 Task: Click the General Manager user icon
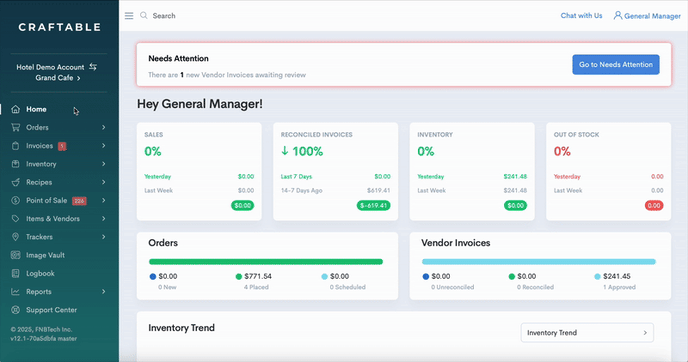(x=617, y=15)
